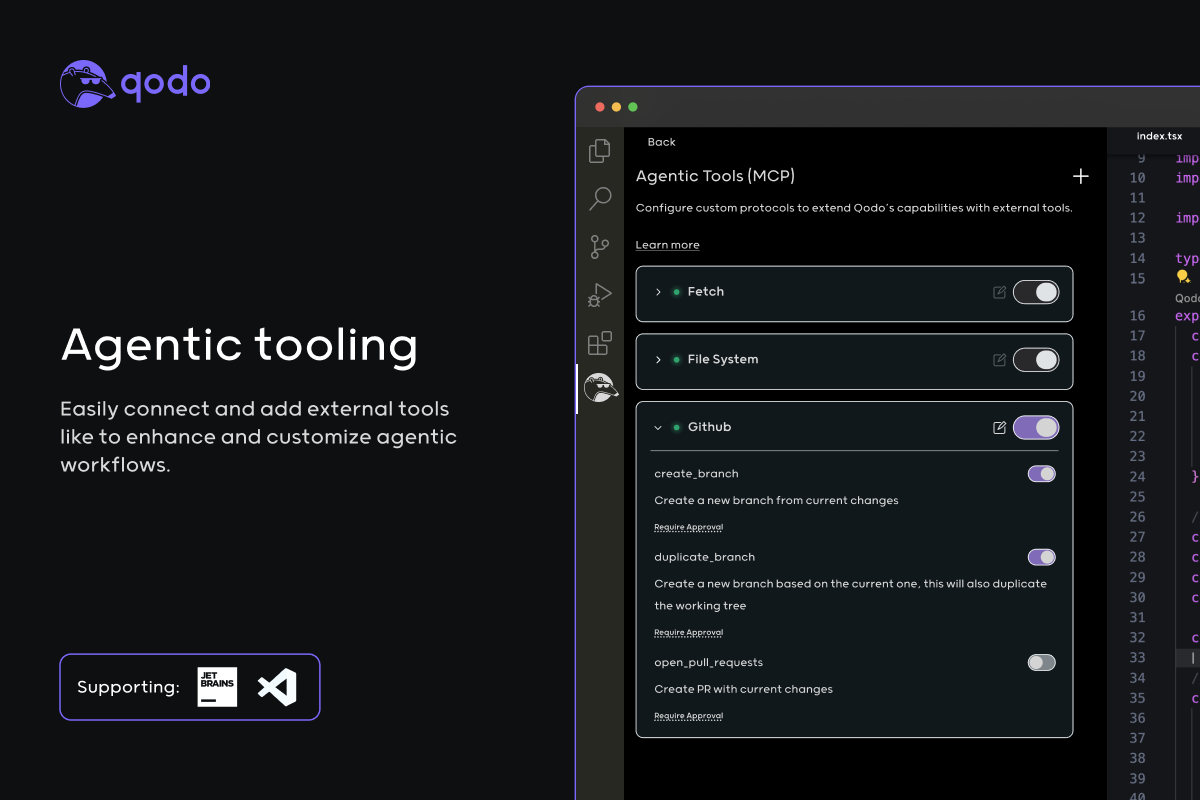1200x800 pixels.
Task: Open the Learn more link
Action: 667,245
